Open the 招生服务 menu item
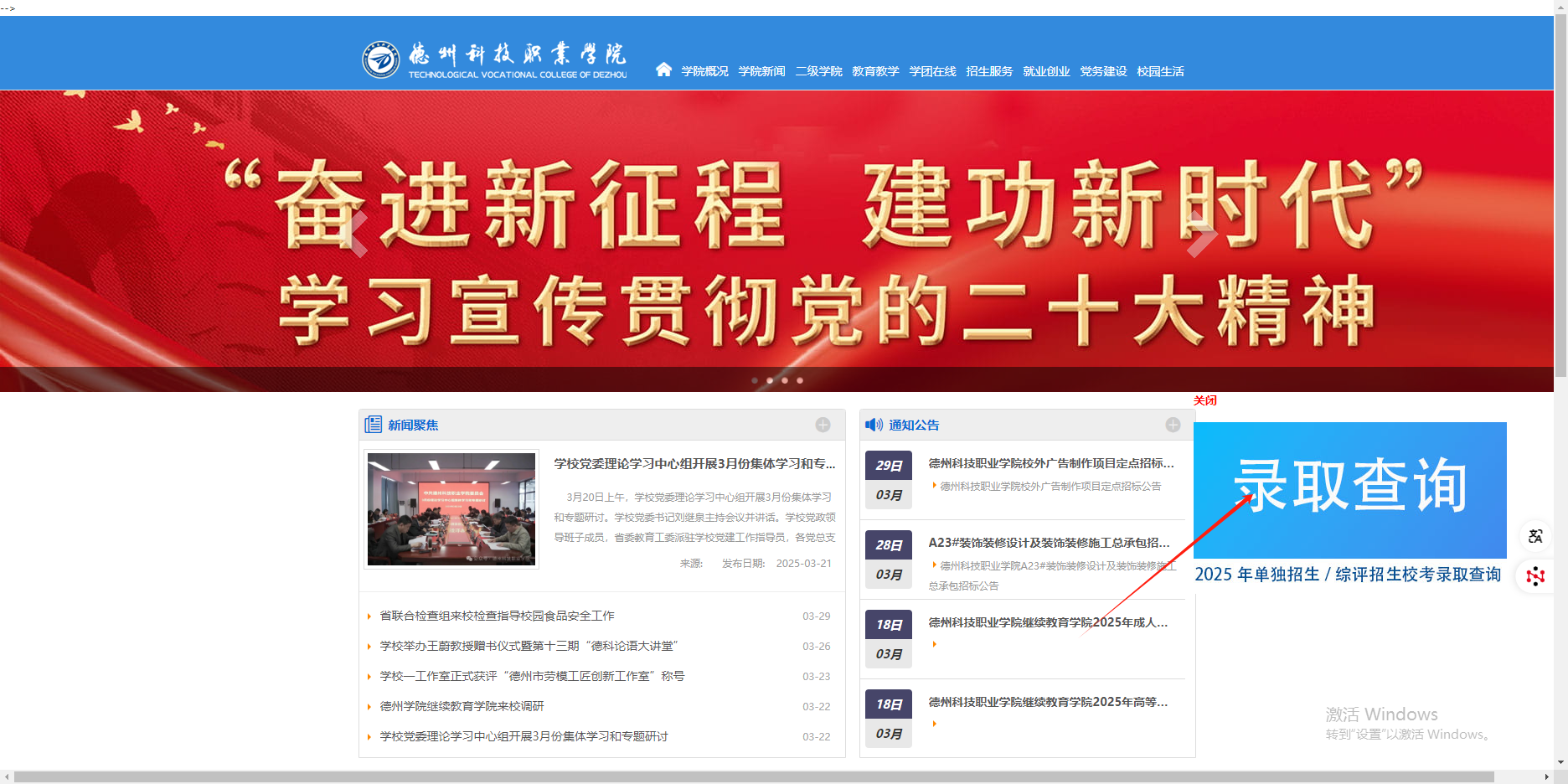Viewport: 1568px width, 784px height. point(988,71)
